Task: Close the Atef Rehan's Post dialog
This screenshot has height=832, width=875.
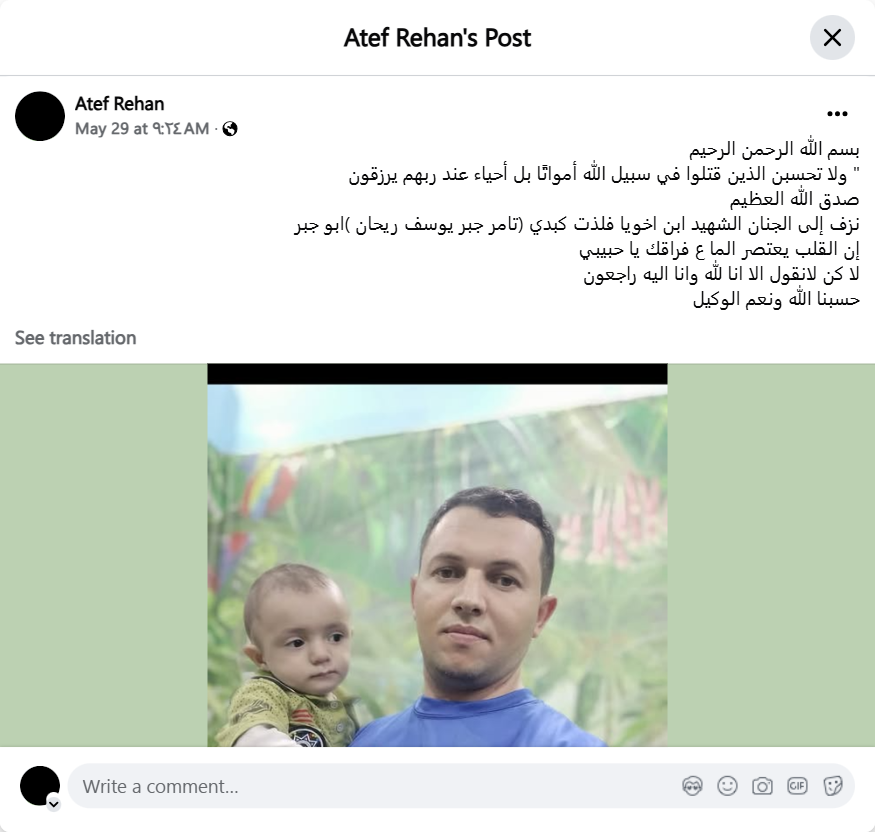Action: 832,38
